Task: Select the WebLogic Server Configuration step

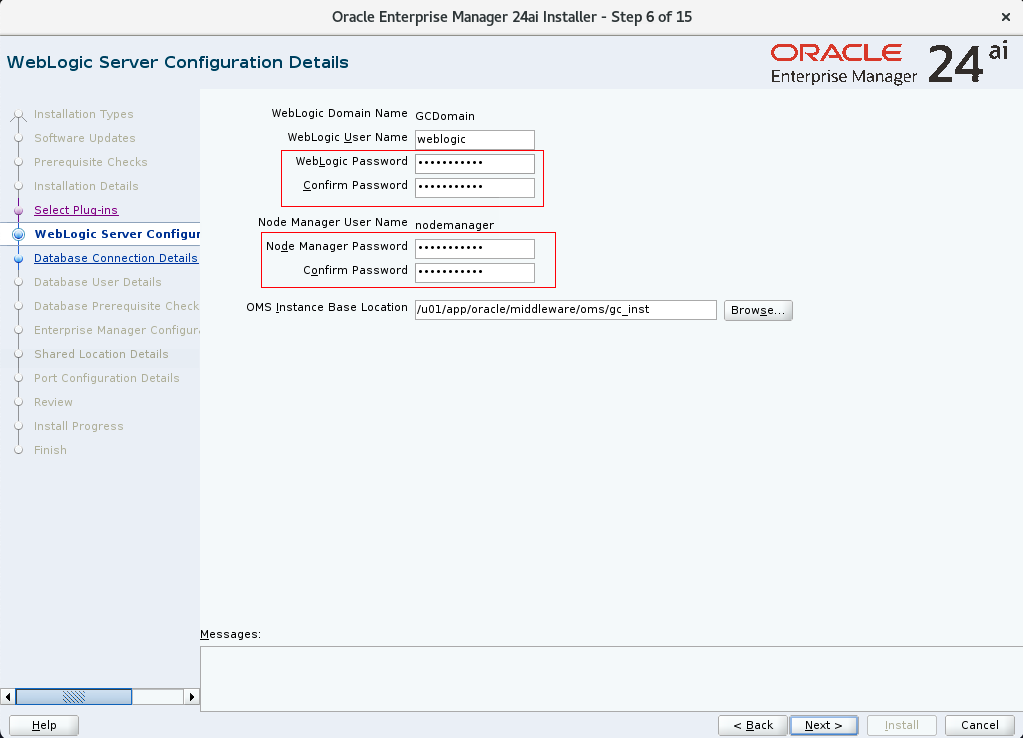Action: 117,234
